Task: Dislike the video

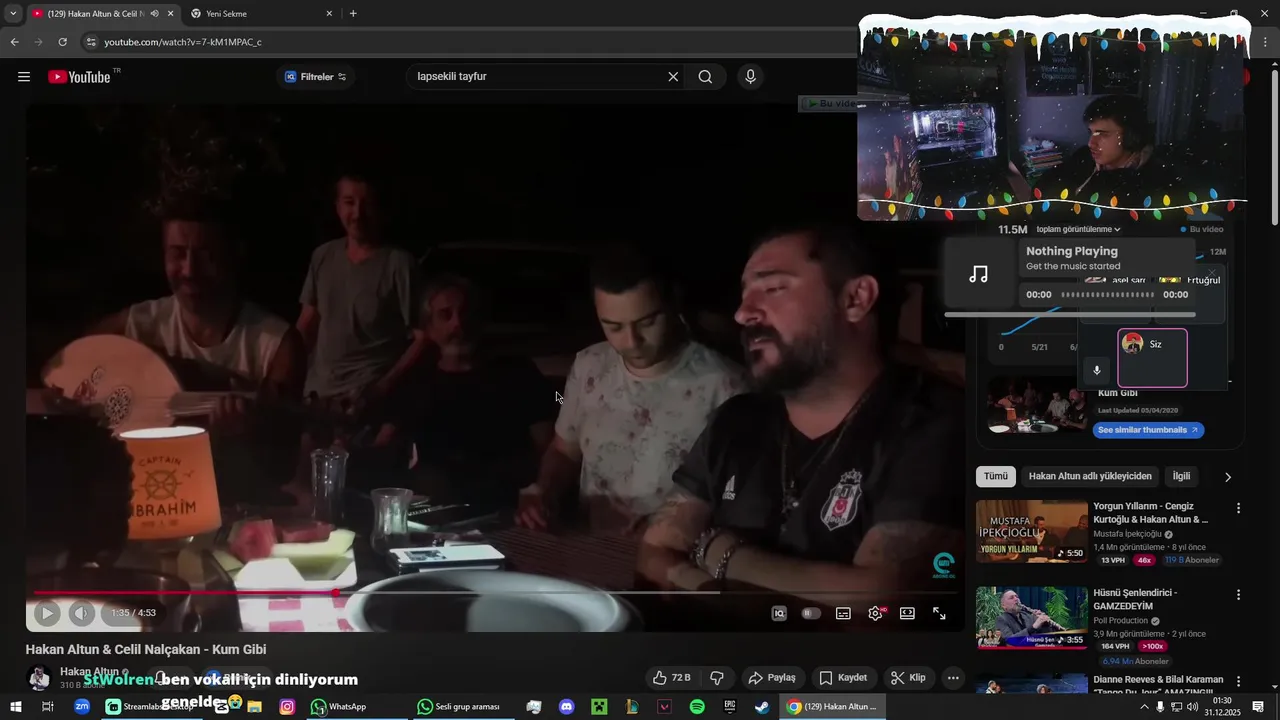Action: (x=717, y=678)
